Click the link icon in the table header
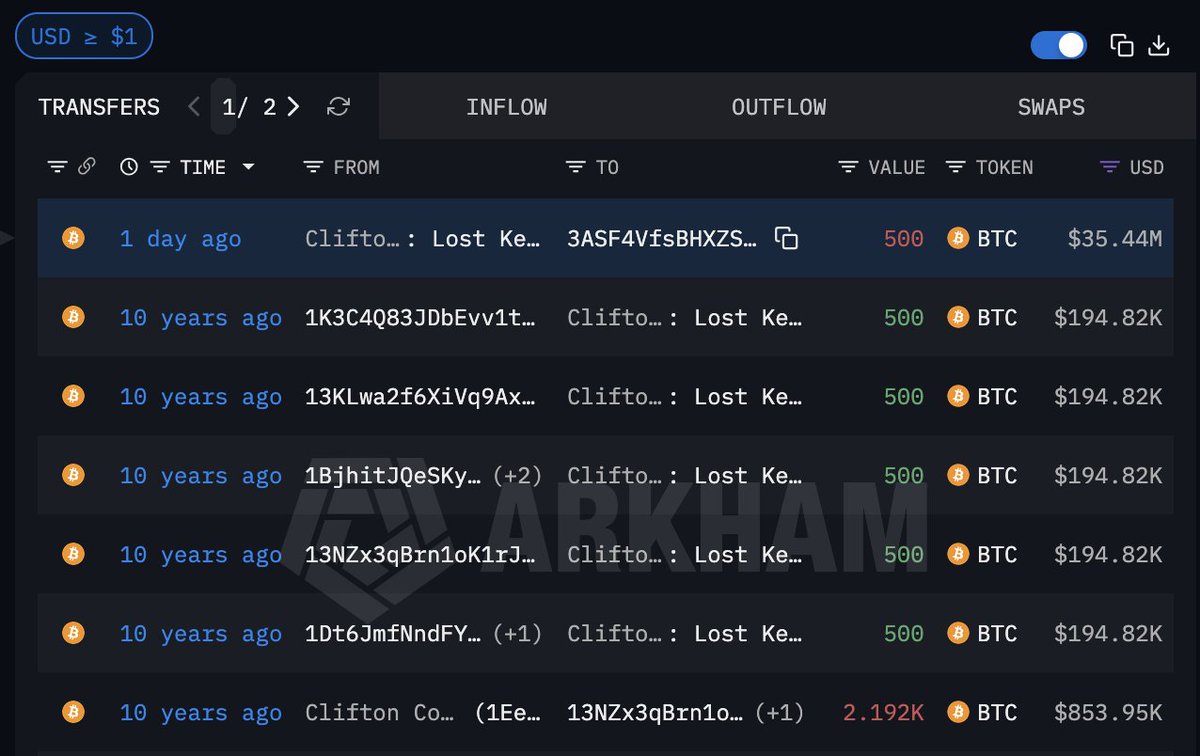The height and width of the screenshot is (756, 1200). pyautogui.click(x=86, y=167)
